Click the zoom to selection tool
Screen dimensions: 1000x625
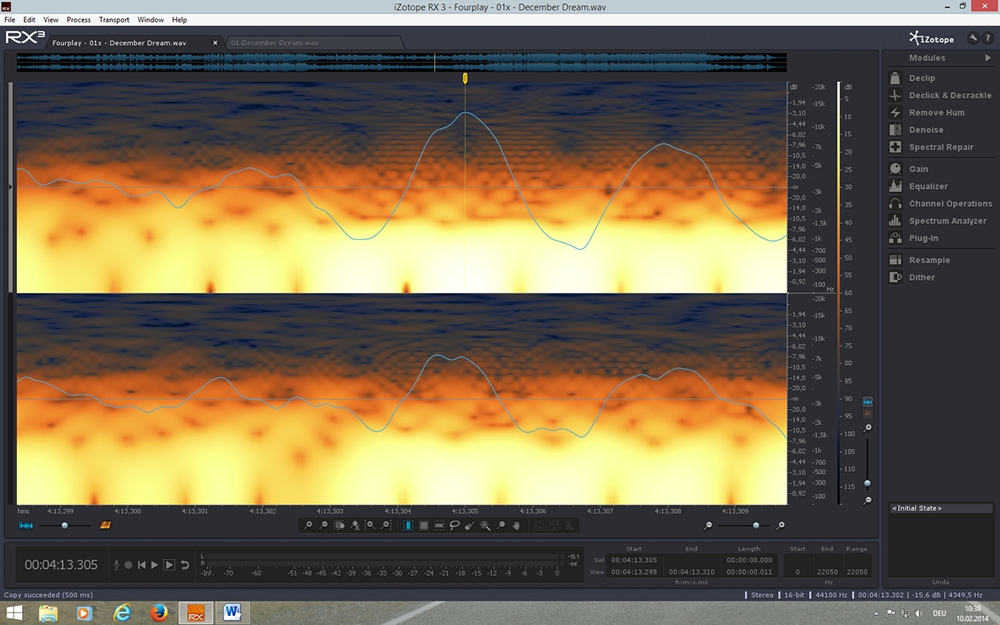pos(339,526)
